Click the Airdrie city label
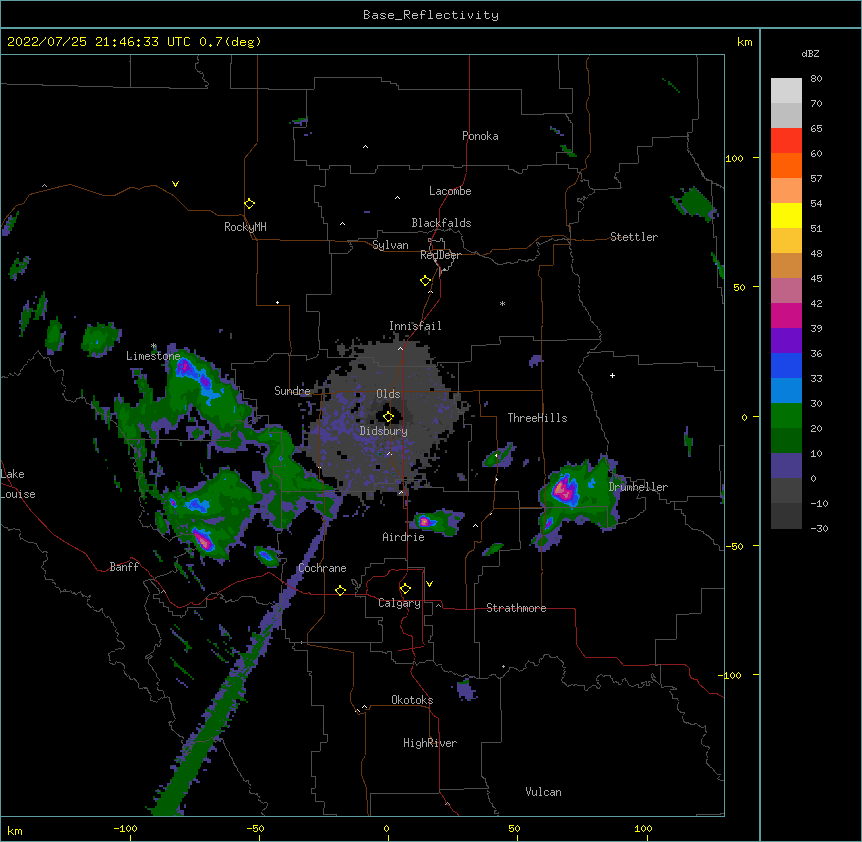This screenshot has height=842, width=862. [x=403, y=537]
